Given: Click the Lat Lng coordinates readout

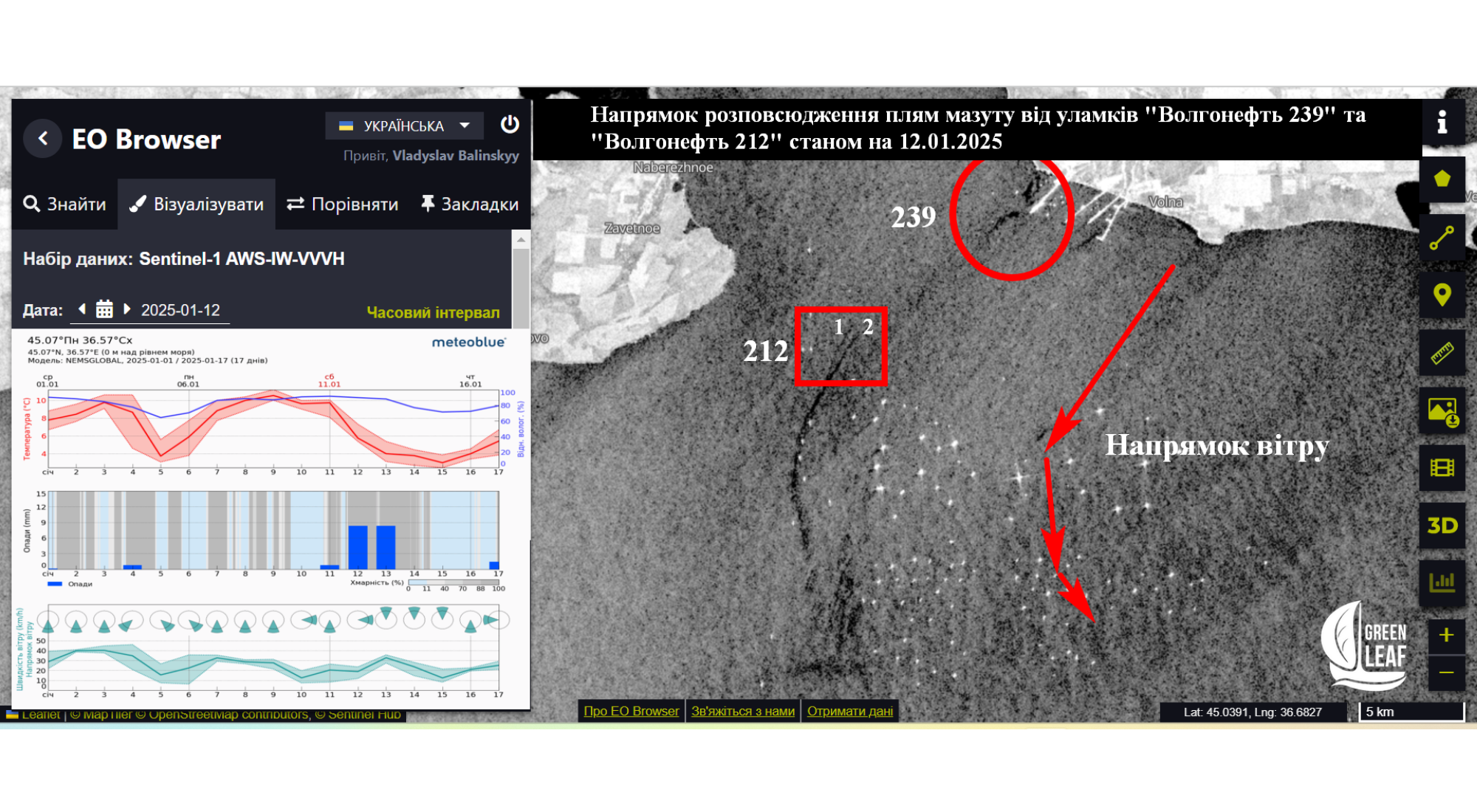Looking at the screenshot, I should [x=1252, y=712].
